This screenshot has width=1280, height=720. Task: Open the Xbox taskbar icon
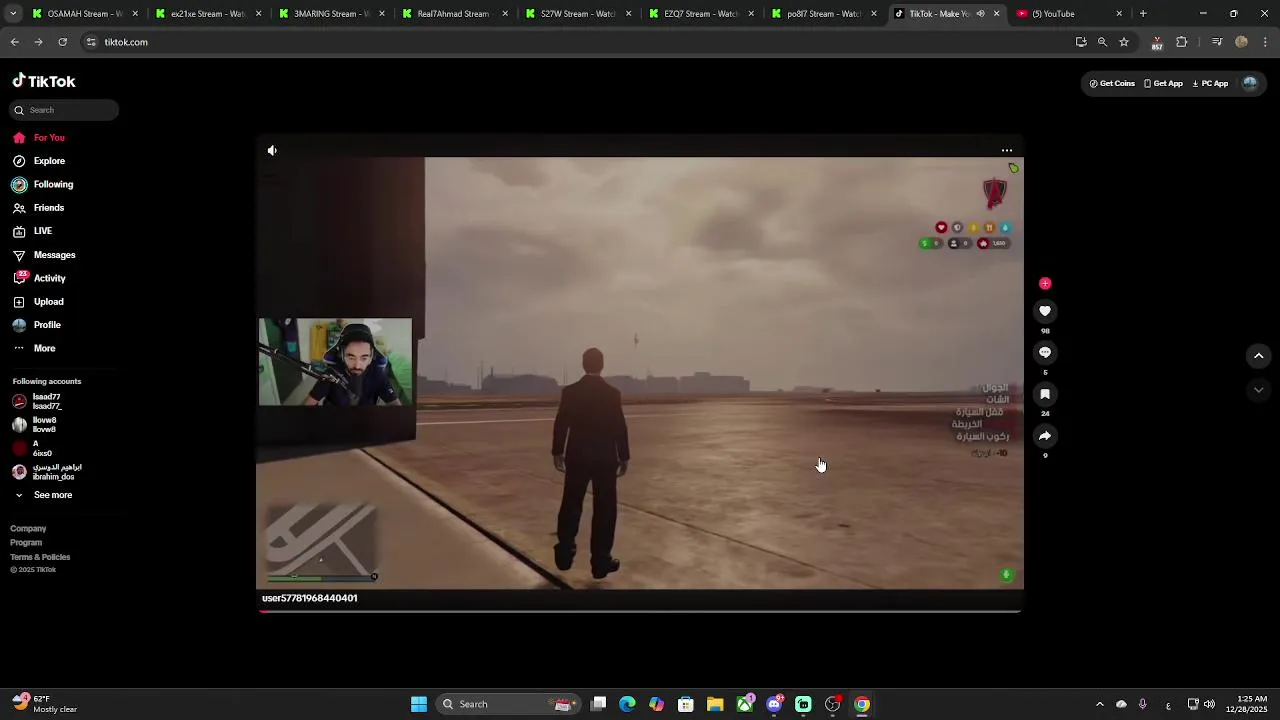745,704
